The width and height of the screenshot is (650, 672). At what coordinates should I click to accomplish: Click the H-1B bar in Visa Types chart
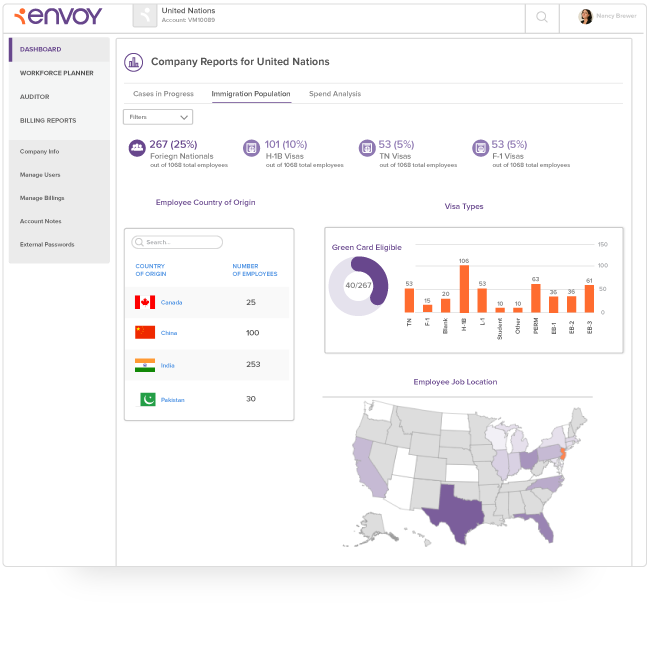[x=464, y=289]
